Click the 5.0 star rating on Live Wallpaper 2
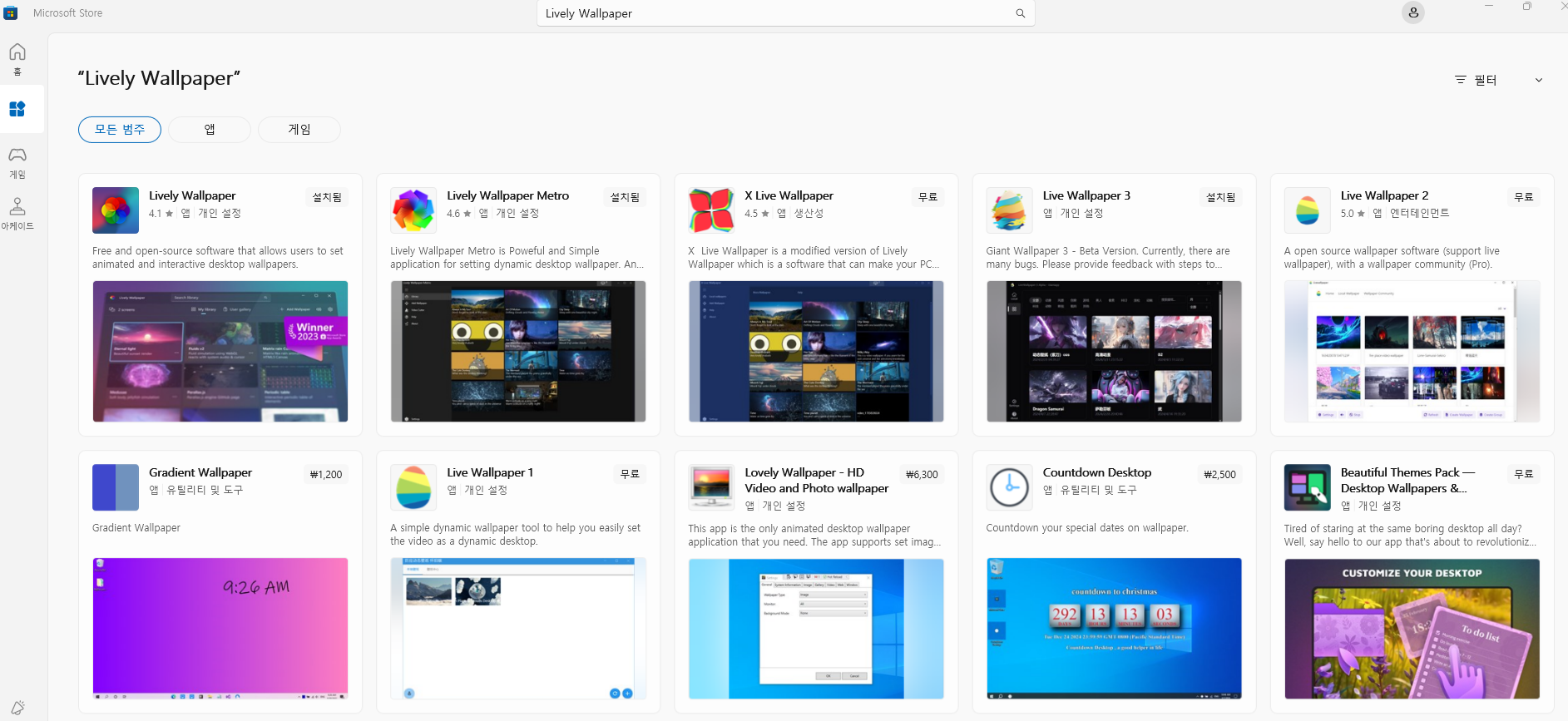Screen dimensions: 1568x721 tap(1353, 214)
